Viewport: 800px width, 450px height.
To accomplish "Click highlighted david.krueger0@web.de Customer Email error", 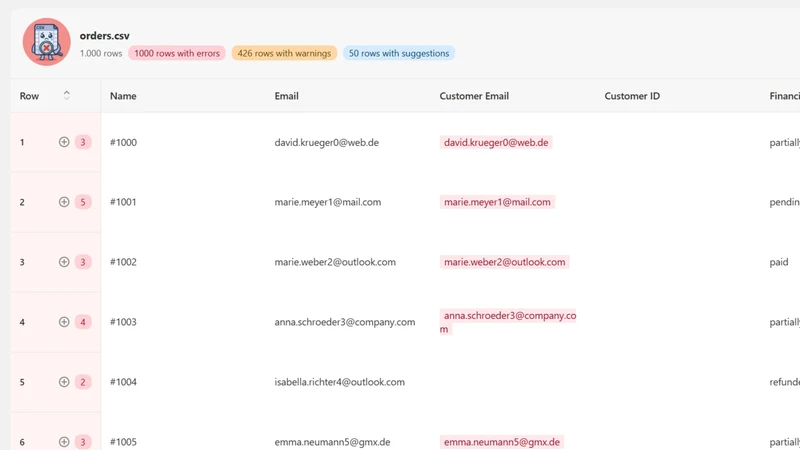I will click(496, 142).
